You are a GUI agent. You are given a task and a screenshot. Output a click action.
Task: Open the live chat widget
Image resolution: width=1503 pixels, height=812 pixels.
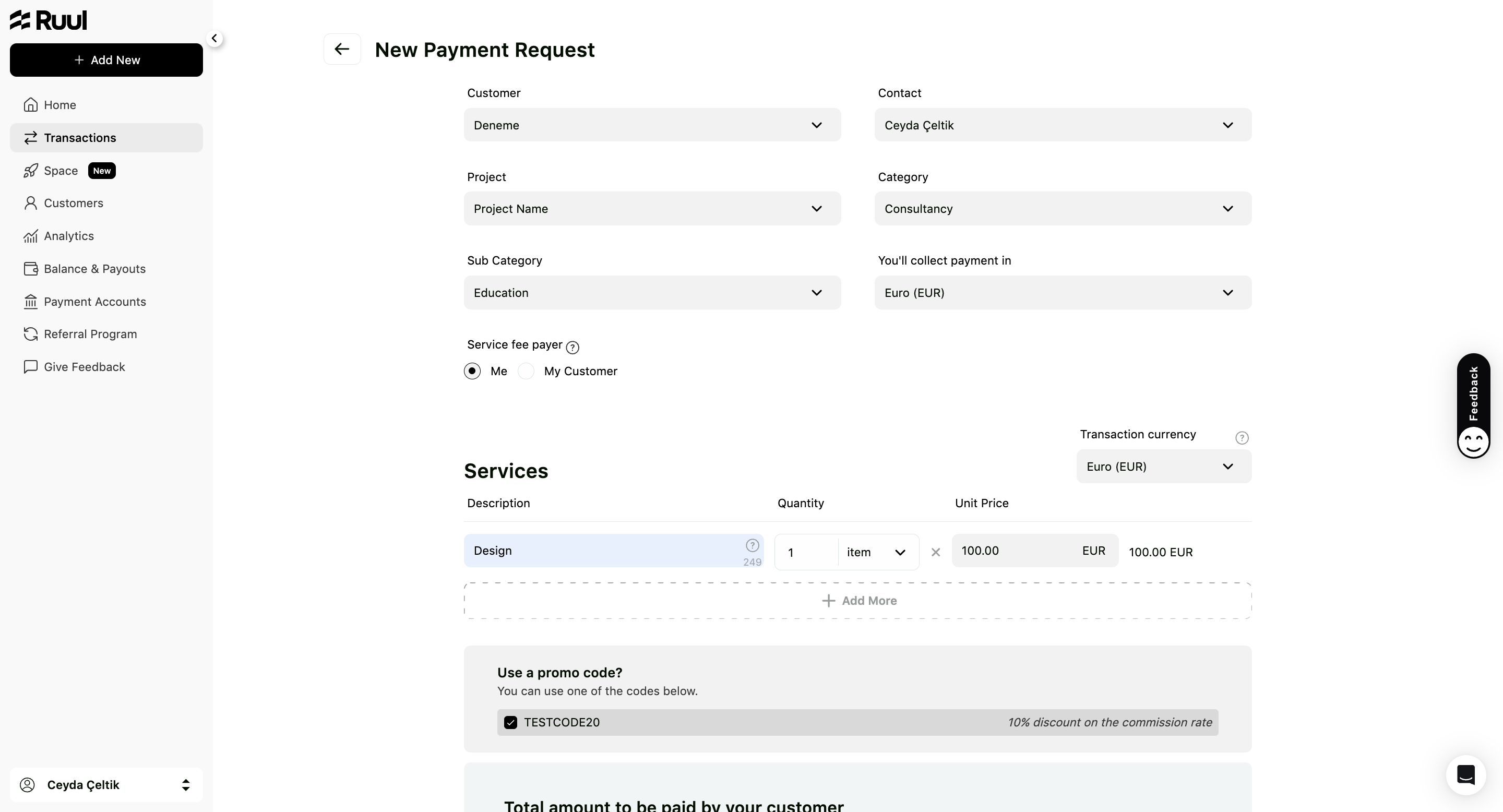pos(1465,775)
